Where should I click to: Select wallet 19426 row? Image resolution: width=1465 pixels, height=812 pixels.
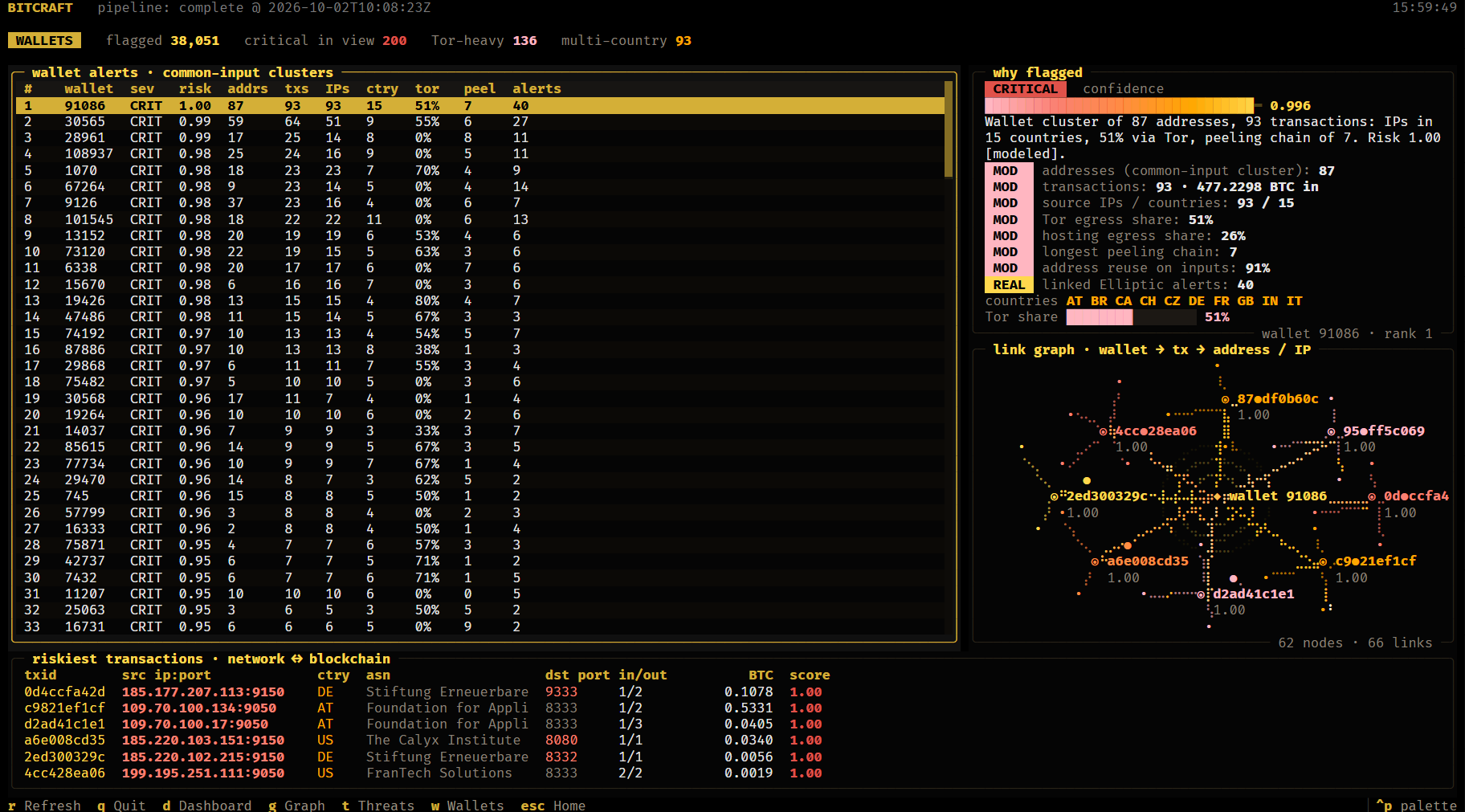tap(480, 300)
